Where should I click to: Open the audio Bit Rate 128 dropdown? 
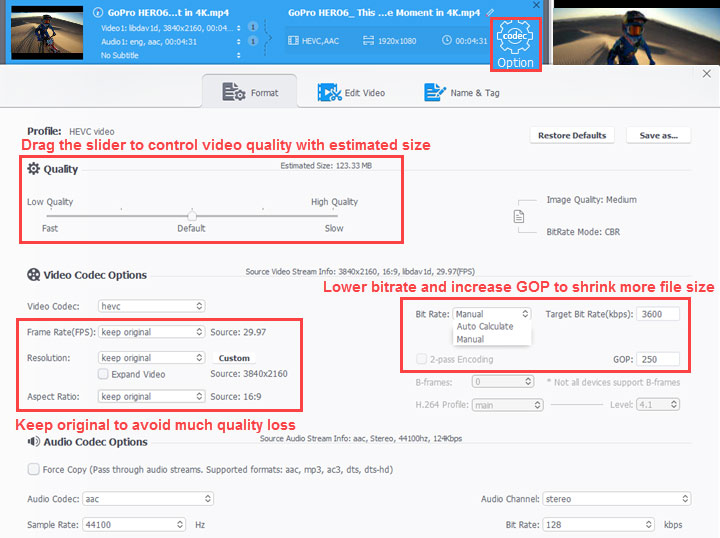coord(598,524)
